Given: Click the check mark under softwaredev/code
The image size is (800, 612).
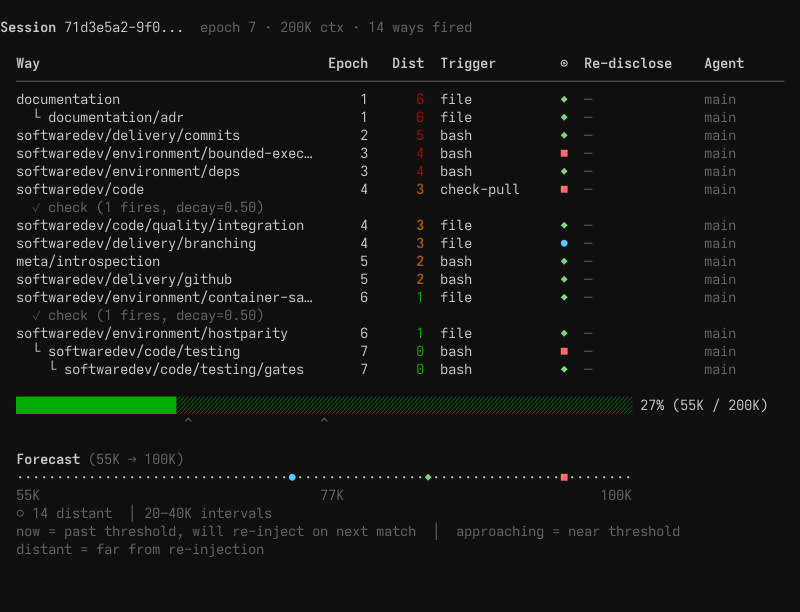Looking at the screenshot, I should pos(36,208).
